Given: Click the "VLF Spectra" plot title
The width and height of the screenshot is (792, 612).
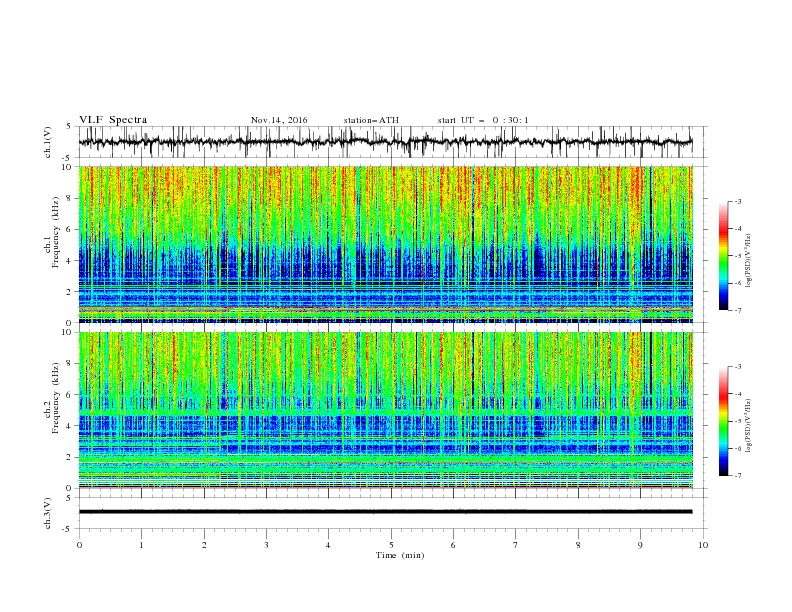Looking at the screenshot, I should [113, 120].
